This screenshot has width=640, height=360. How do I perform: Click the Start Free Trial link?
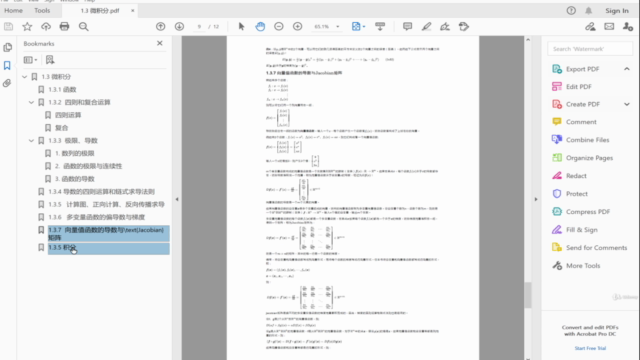590,348
